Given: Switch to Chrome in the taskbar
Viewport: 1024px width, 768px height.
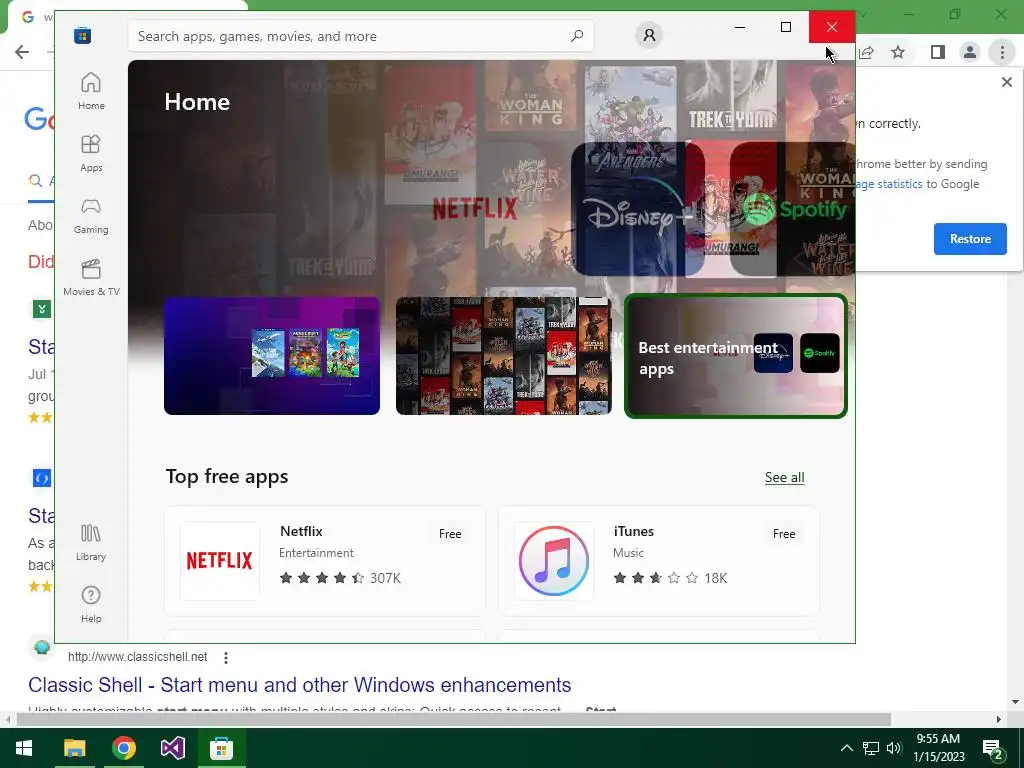Looking at the screenshot, I should (123, 748).
